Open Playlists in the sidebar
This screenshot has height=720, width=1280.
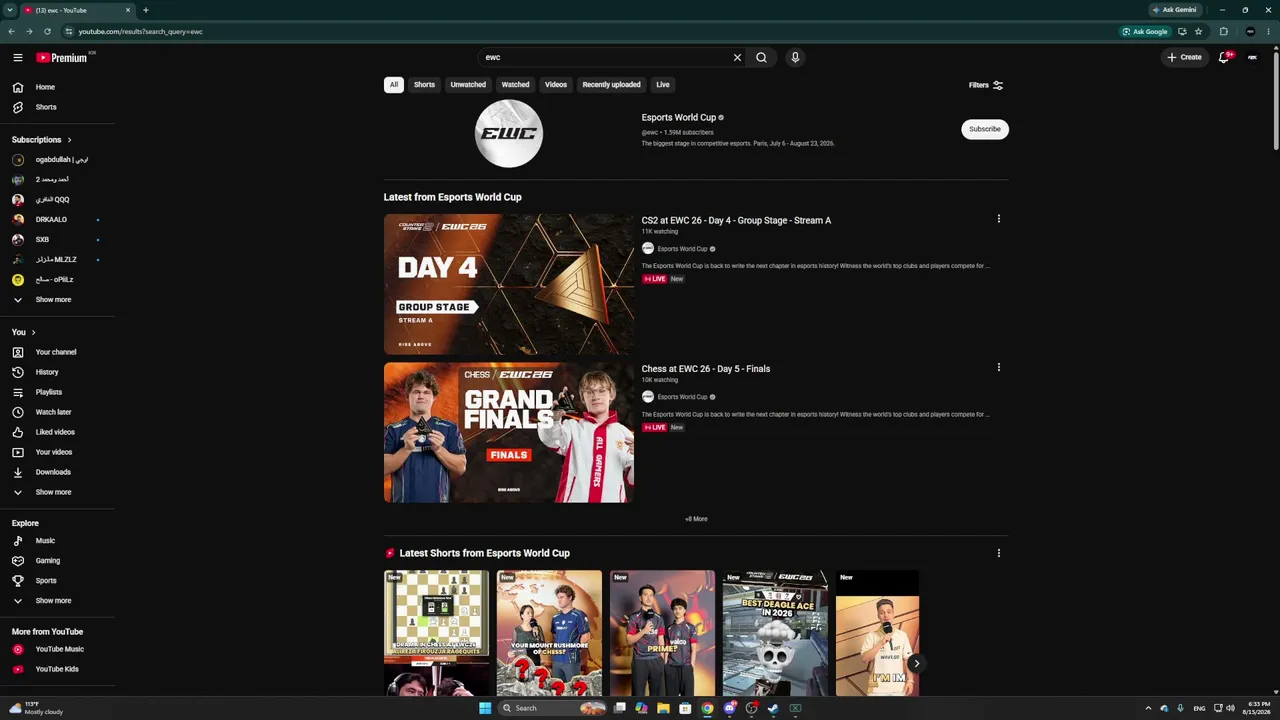(57, 392)
